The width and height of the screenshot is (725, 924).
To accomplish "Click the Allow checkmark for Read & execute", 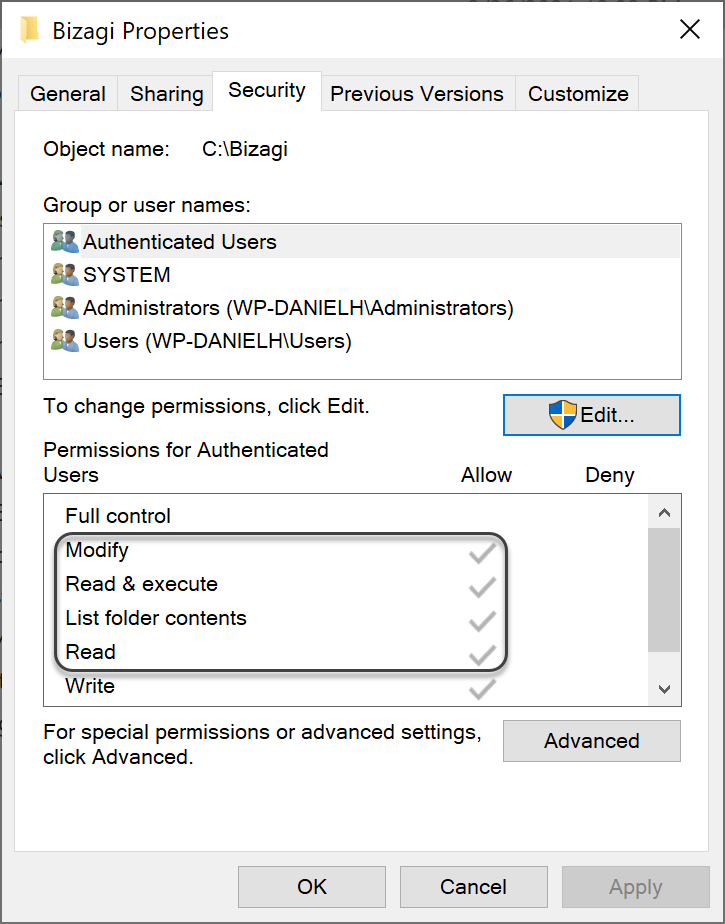I will click(482, 587).
